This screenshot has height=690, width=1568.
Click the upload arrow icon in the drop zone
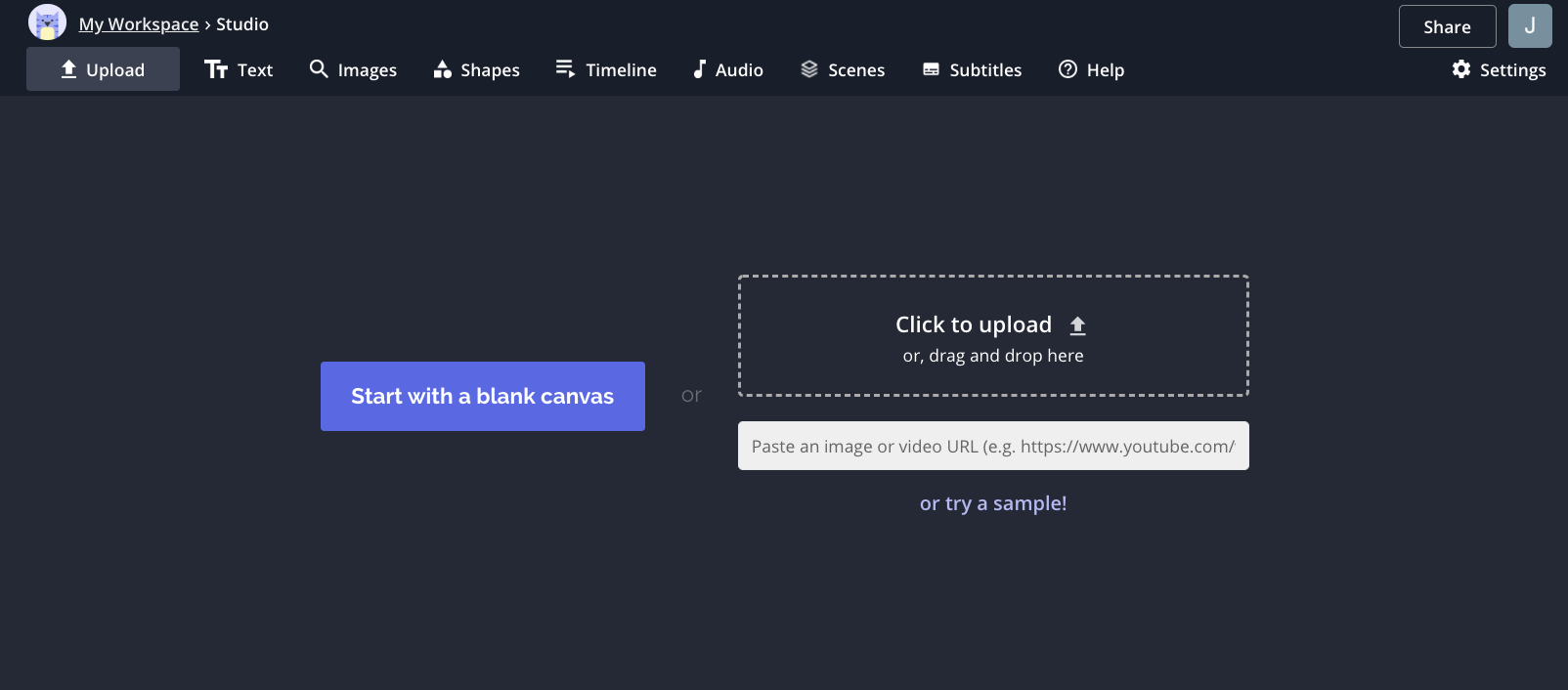[x=1077, y=325]
